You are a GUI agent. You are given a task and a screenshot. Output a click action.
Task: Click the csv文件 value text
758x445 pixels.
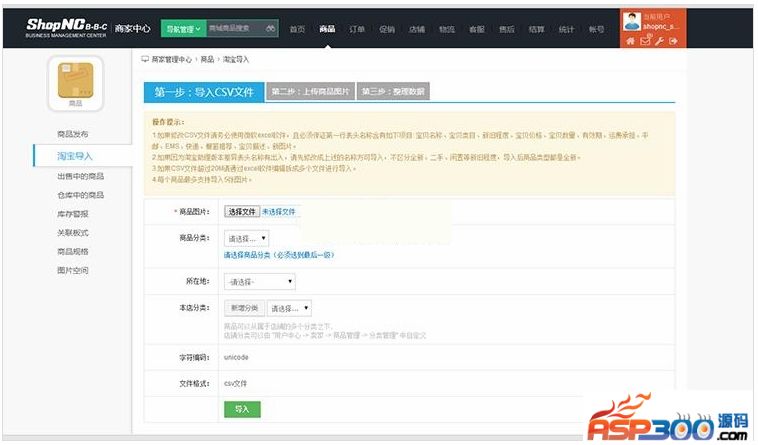(235, 383)
